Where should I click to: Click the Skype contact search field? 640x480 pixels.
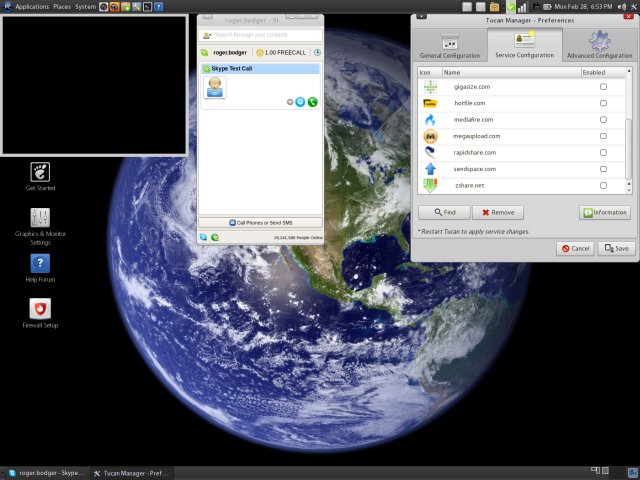pos(267,35)
